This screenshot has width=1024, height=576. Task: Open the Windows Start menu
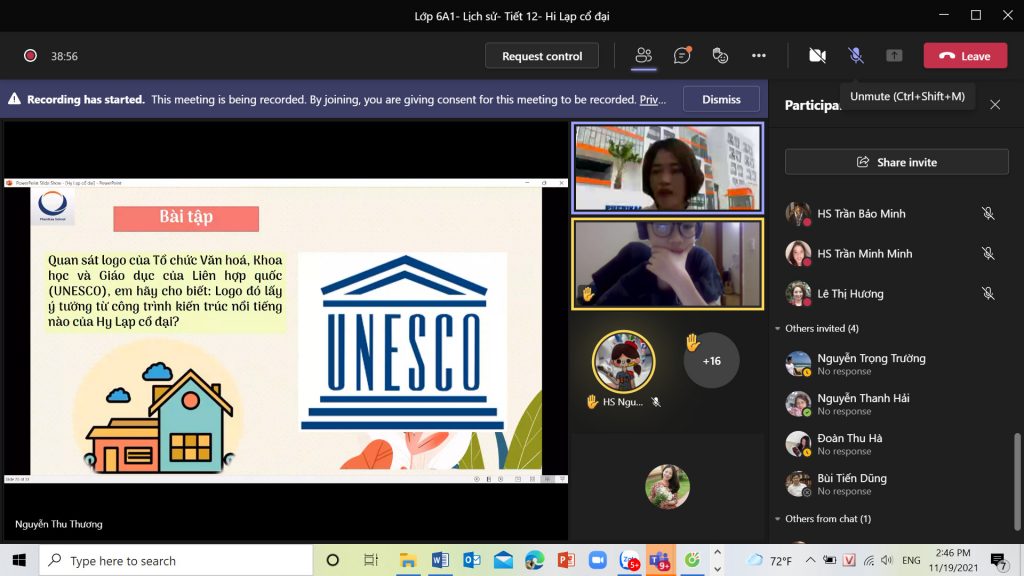click(x=19, y=560)
